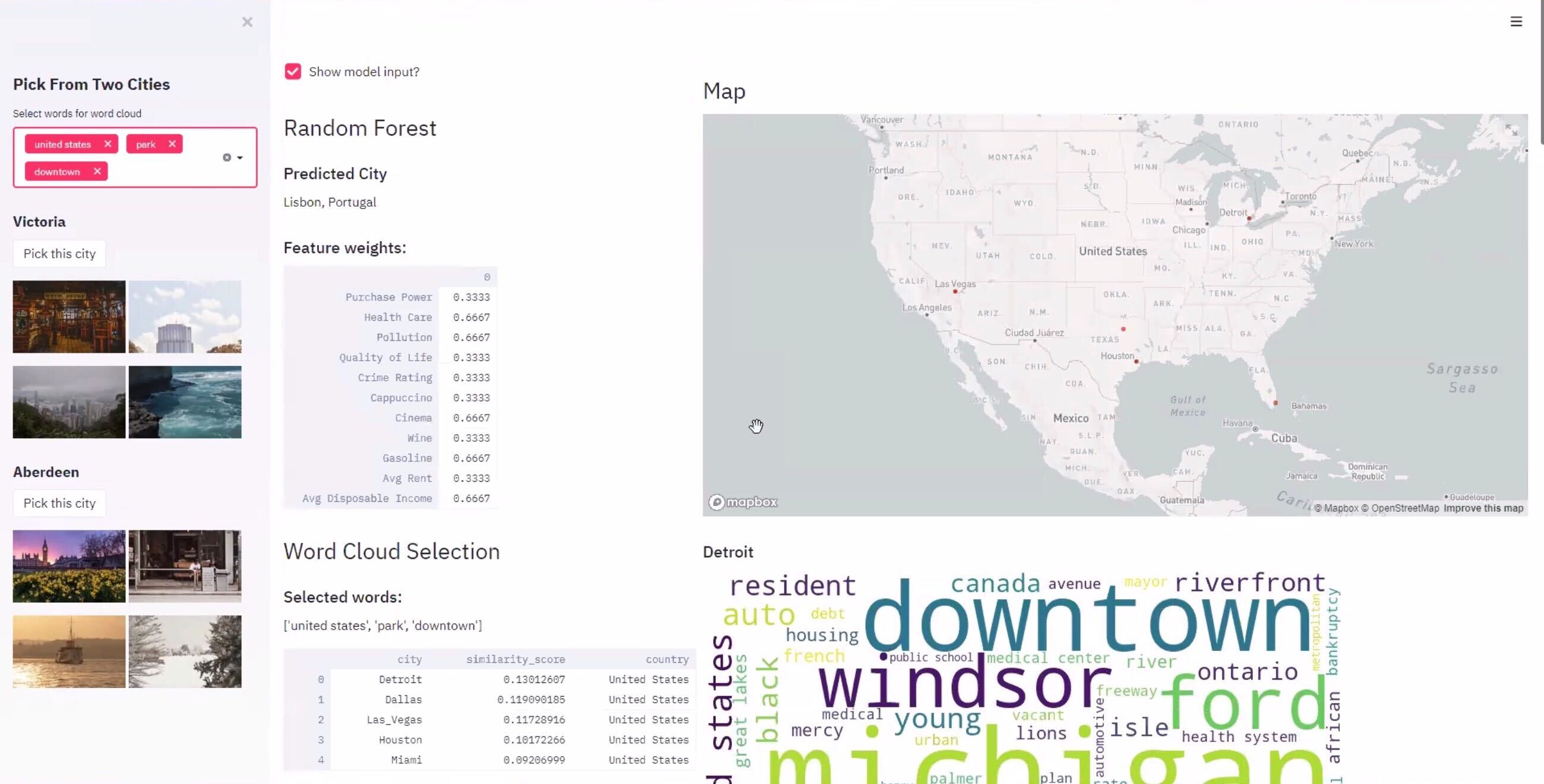Uncheck 'Show model input?' checkbox

pos(292,72)
